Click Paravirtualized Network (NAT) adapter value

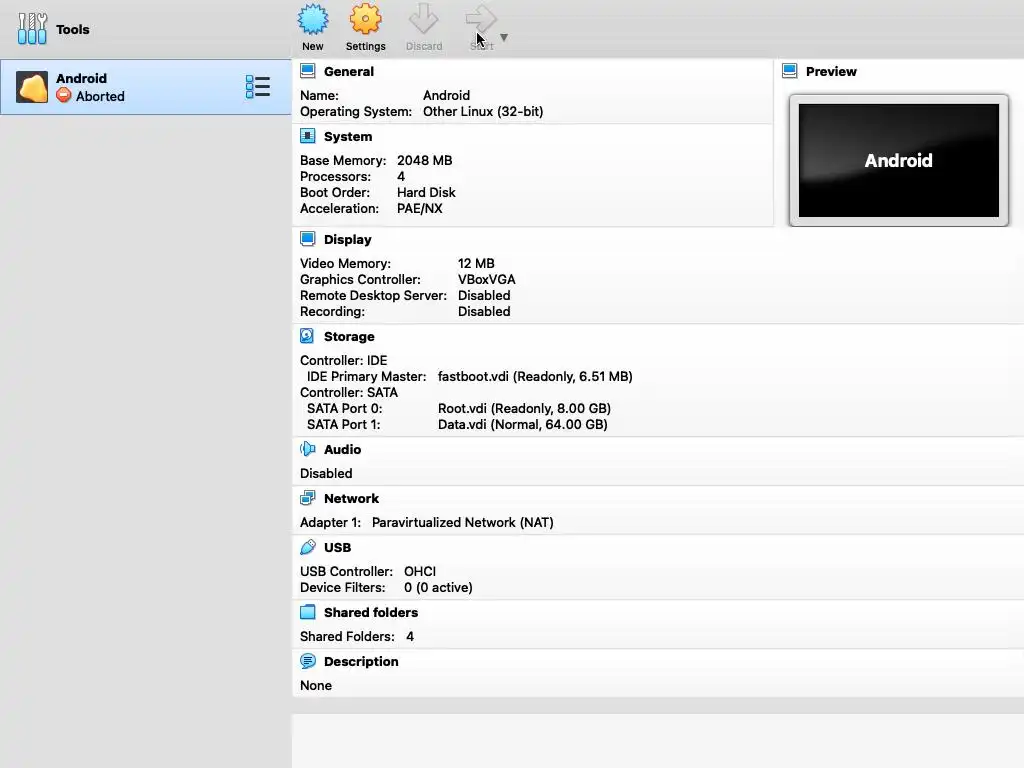(462, 522)
